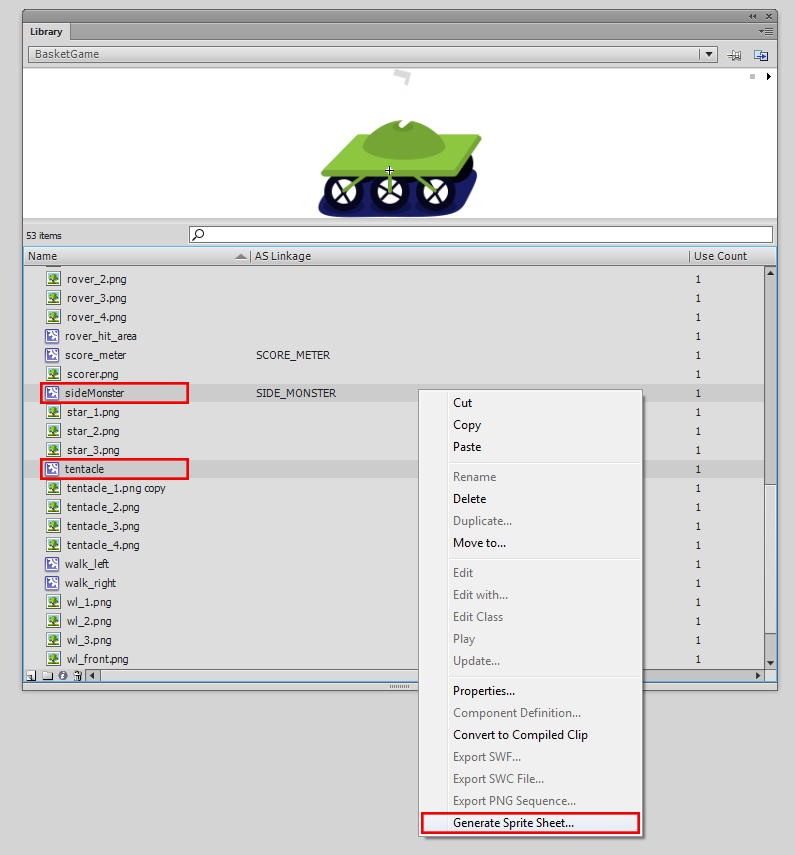Click the New Folder icon
The width and height of the screenshot is (795, 855).
(46, 676)
